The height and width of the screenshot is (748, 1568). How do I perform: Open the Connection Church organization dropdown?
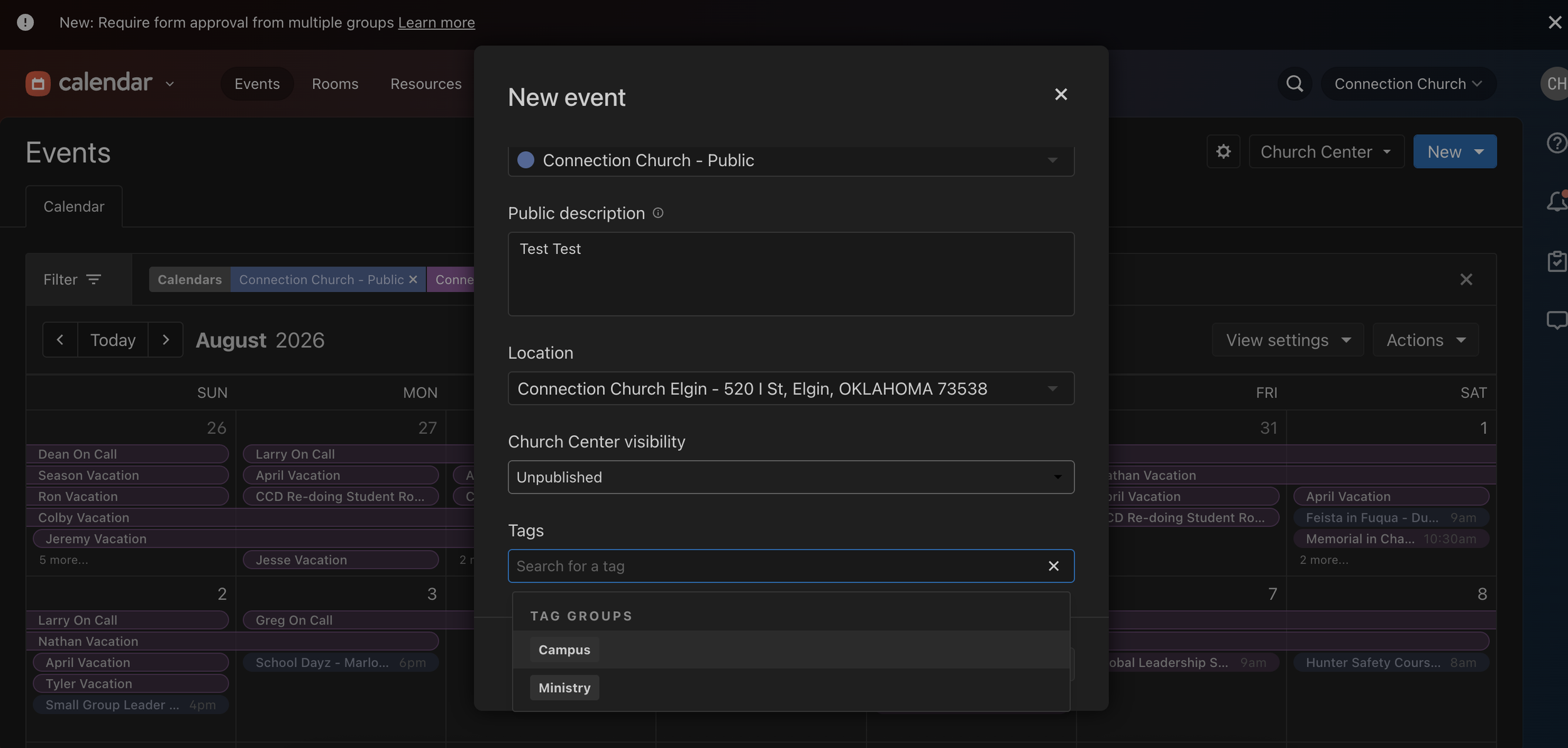click(x=1408, y=83)
